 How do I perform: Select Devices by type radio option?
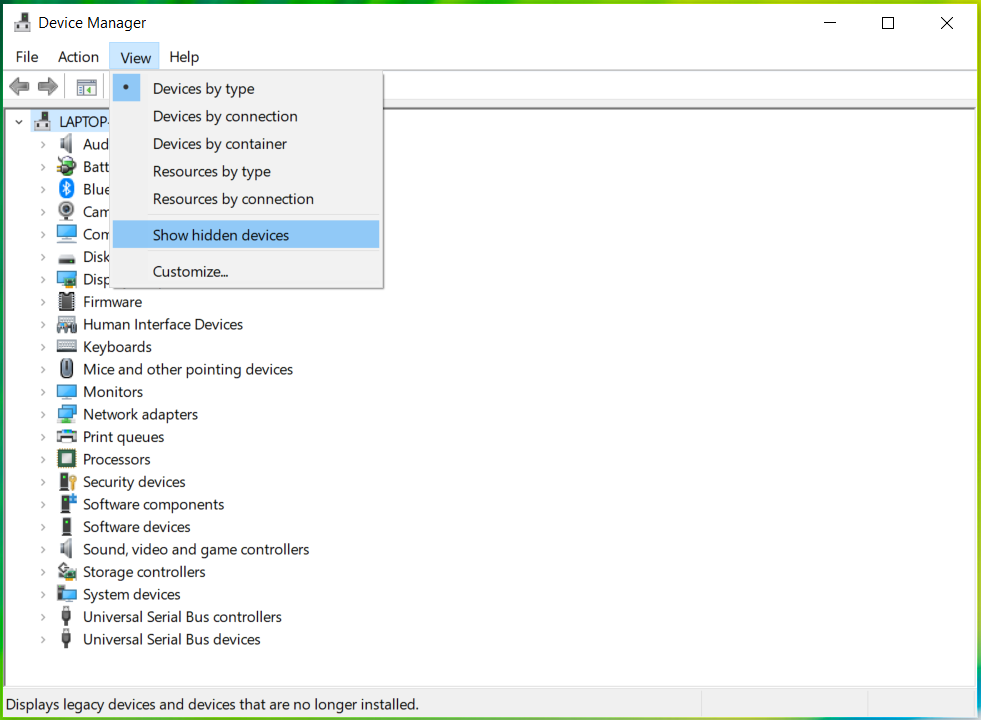coord(246,89)
